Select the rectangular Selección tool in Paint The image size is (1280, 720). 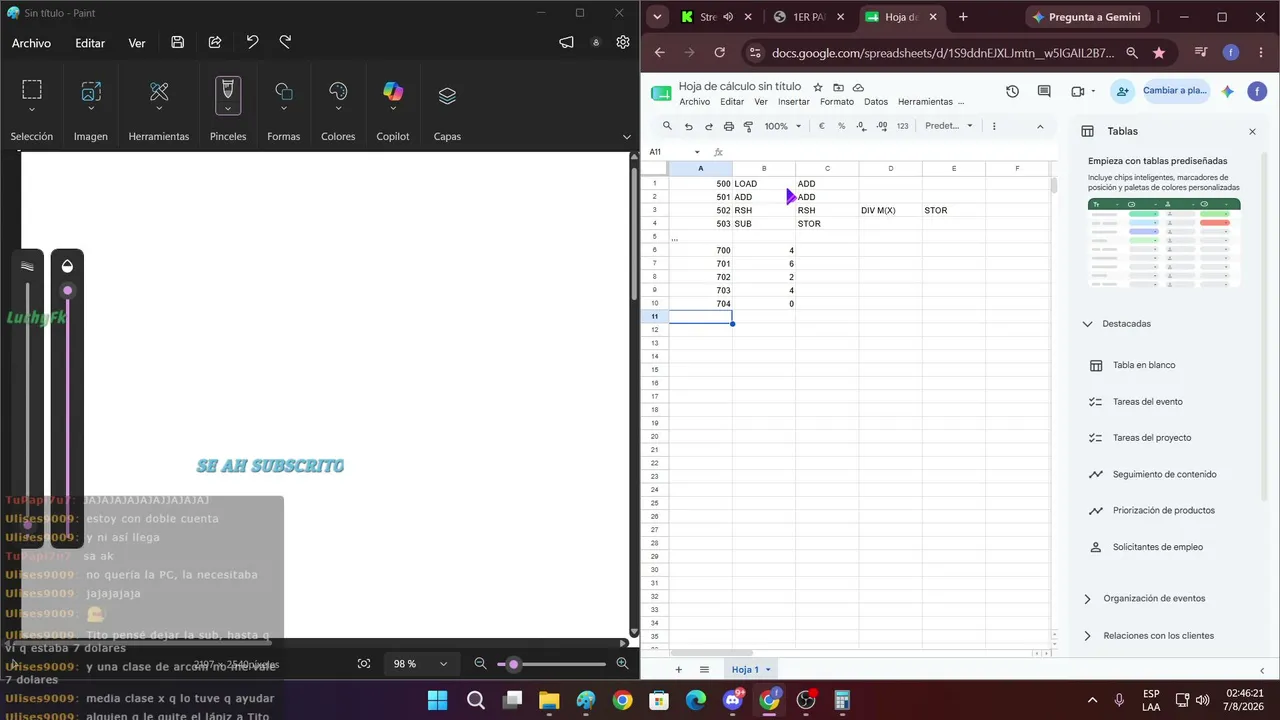tap(32, 89)
